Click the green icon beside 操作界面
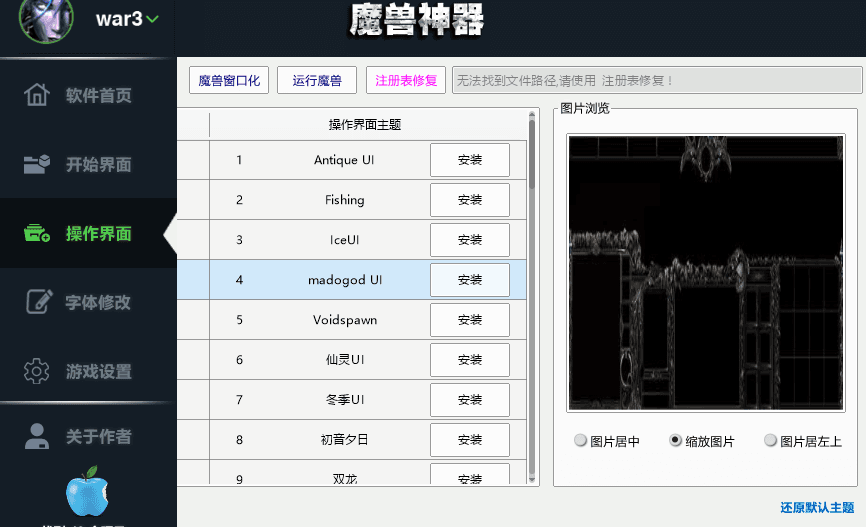 [x=37, y=234]
